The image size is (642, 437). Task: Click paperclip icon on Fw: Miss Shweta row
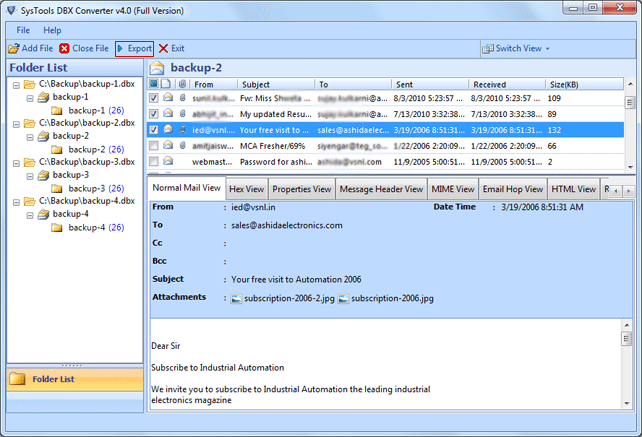tap(183, 98)
